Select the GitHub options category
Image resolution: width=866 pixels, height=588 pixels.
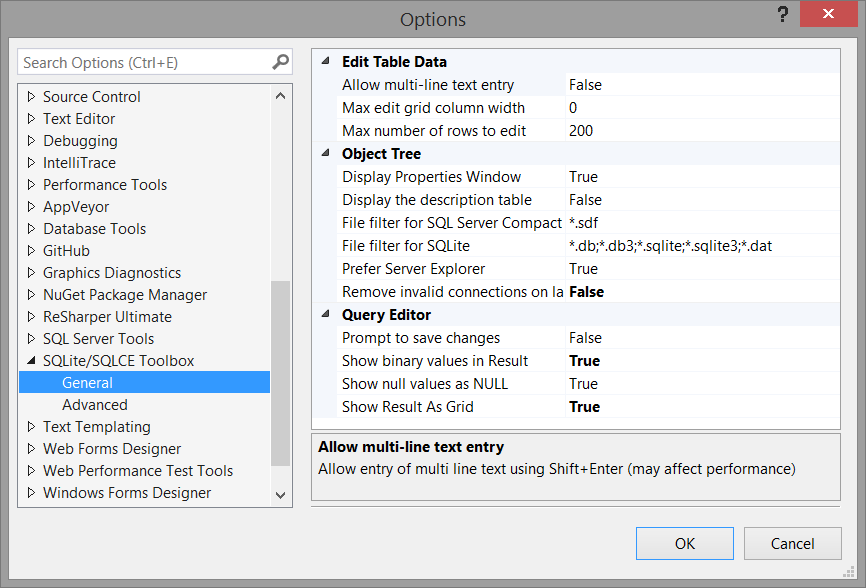pyautogui.click(x=66, y=251)
